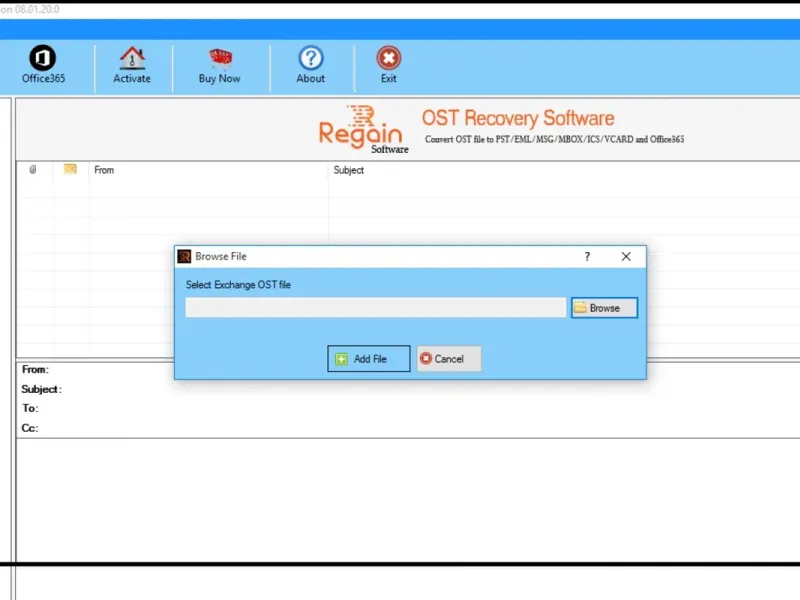Click the "From:" preview label

pyautogui.click(x=35, y=369)
